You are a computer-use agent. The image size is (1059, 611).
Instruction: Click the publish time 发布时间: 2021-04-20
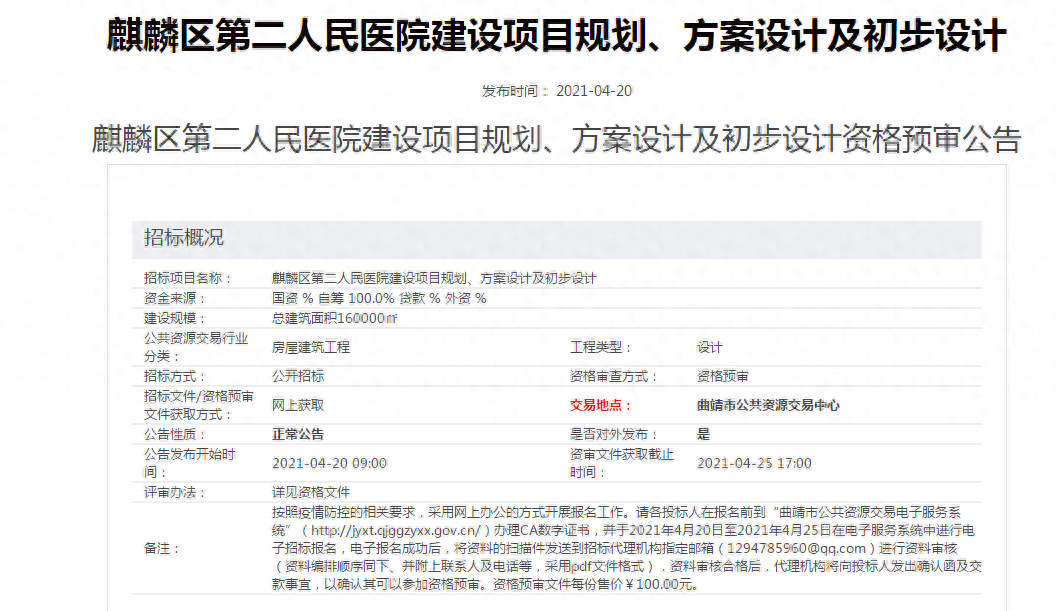tap(557, 91)
